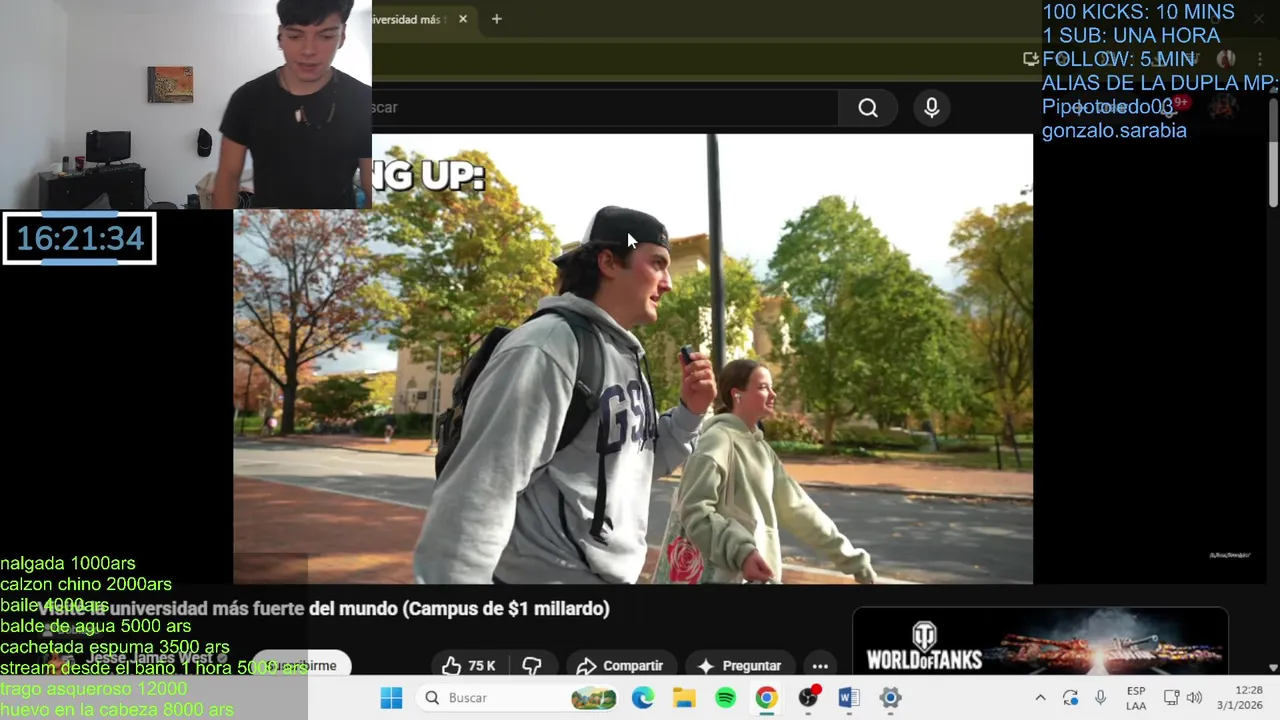The height and width of the screenshot is (720, 1280).
Task: Click the install app icon in address bar
Action: click(x=1030, y=59)
